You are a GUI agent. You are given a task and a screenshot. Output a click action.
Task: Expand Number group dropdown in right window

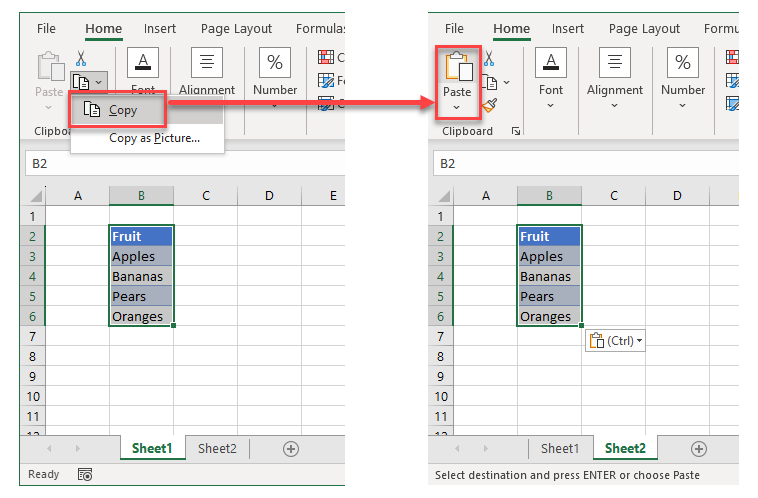point(683,105)
